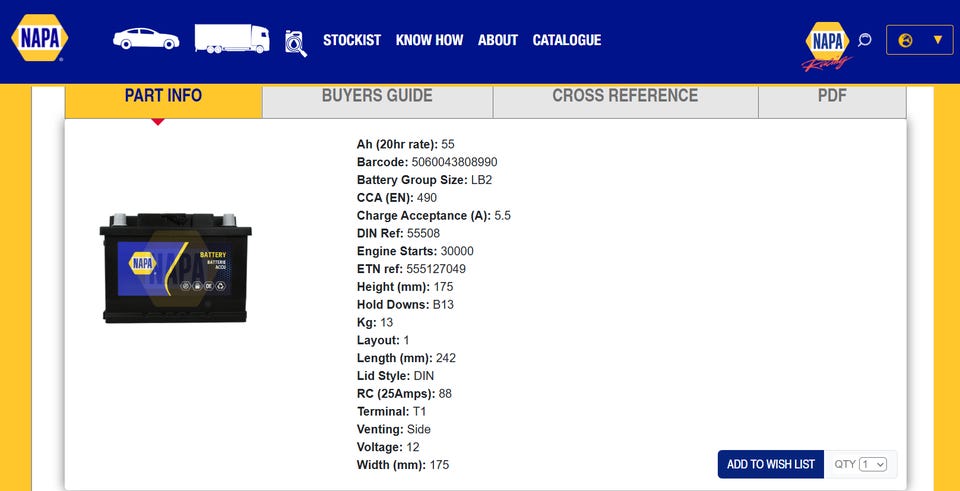Click the Lid Style DIN row
The width and height of the screenshot is (960, 491).
[395, 375]
